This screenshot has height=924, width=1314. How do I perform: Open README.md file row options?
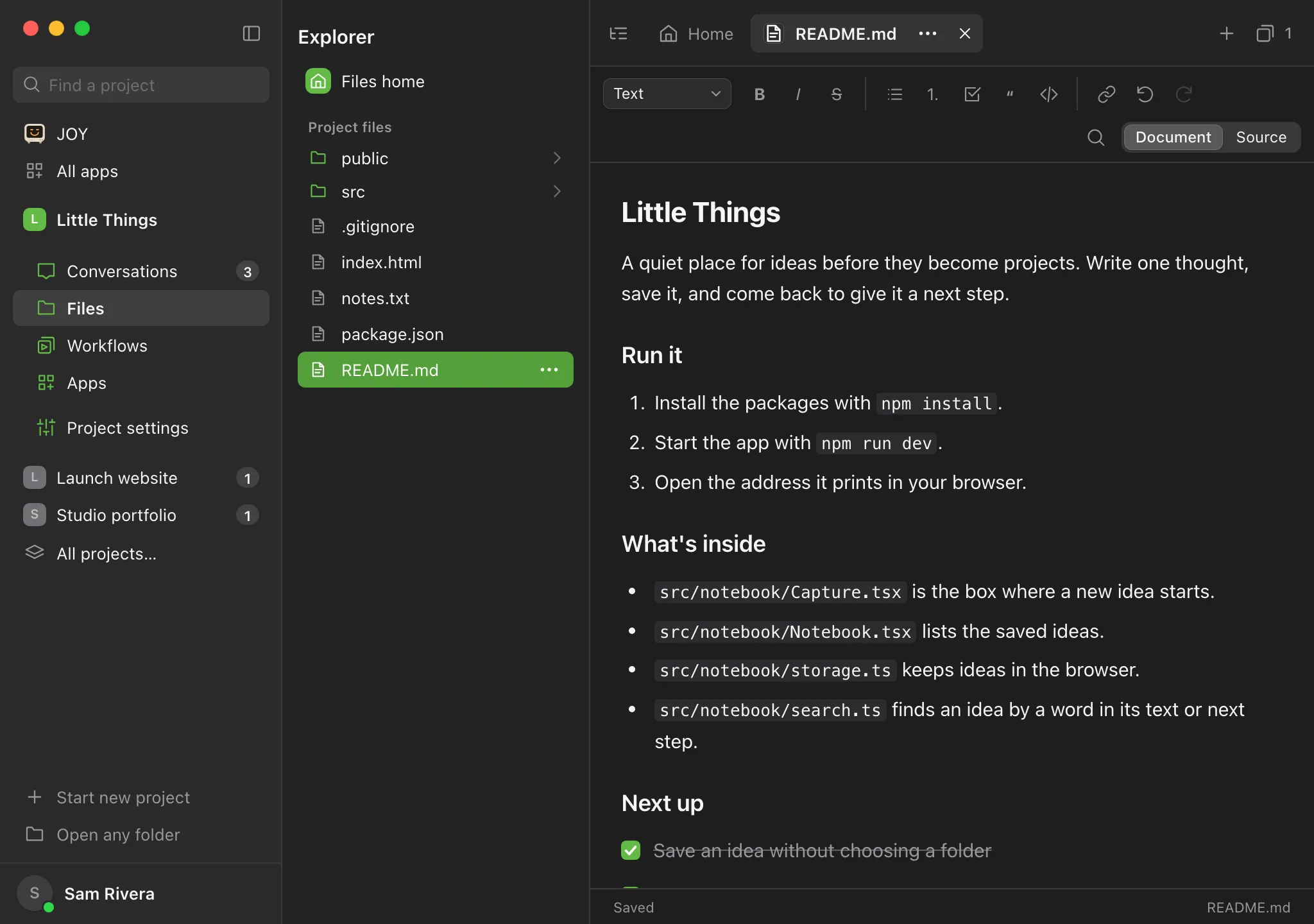coord(549,370)
